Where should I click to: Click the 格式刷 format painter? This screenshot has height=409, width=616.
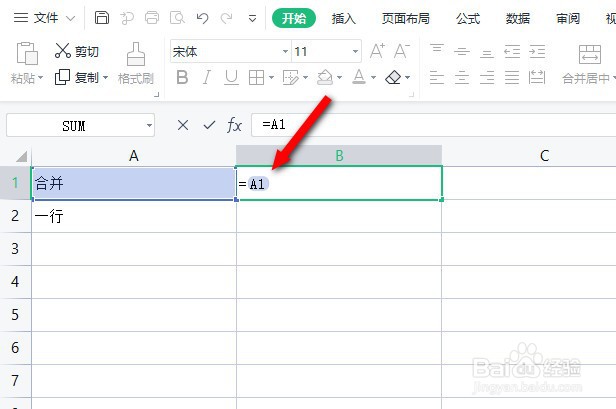[136, 64]
